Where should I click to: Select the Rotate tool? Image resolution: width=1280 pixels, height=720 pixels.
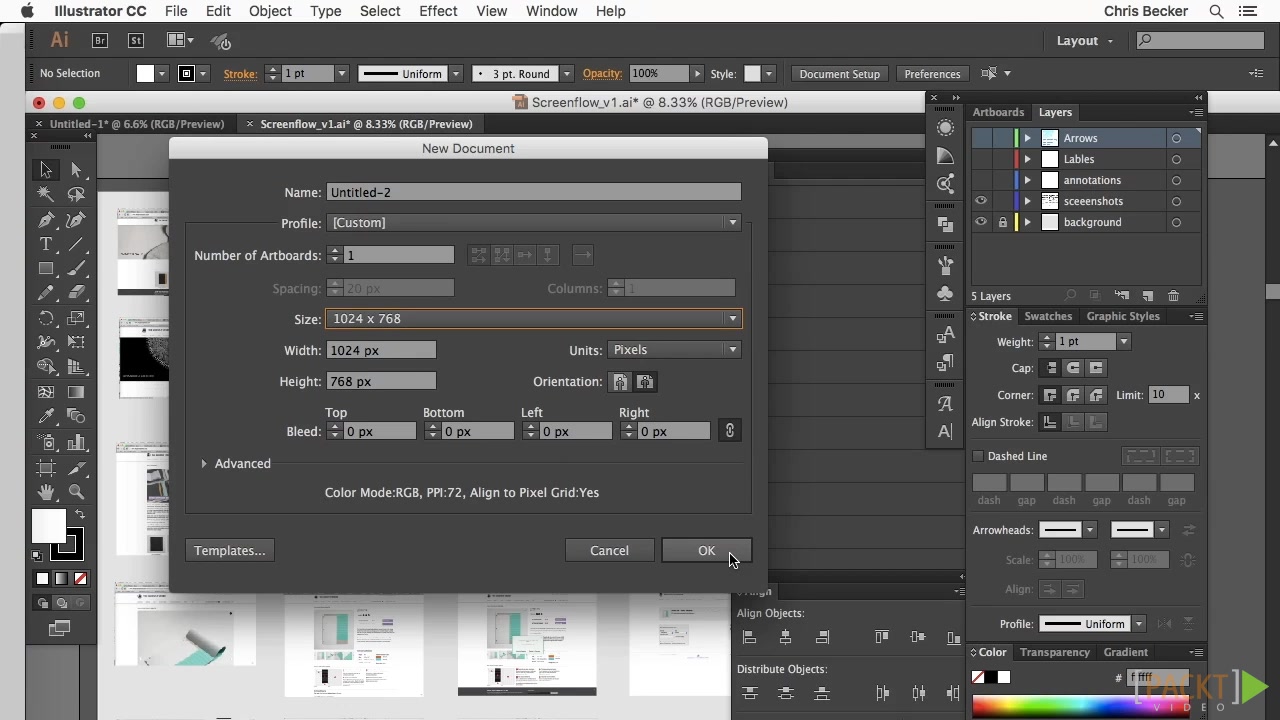(x=46, y=318)
